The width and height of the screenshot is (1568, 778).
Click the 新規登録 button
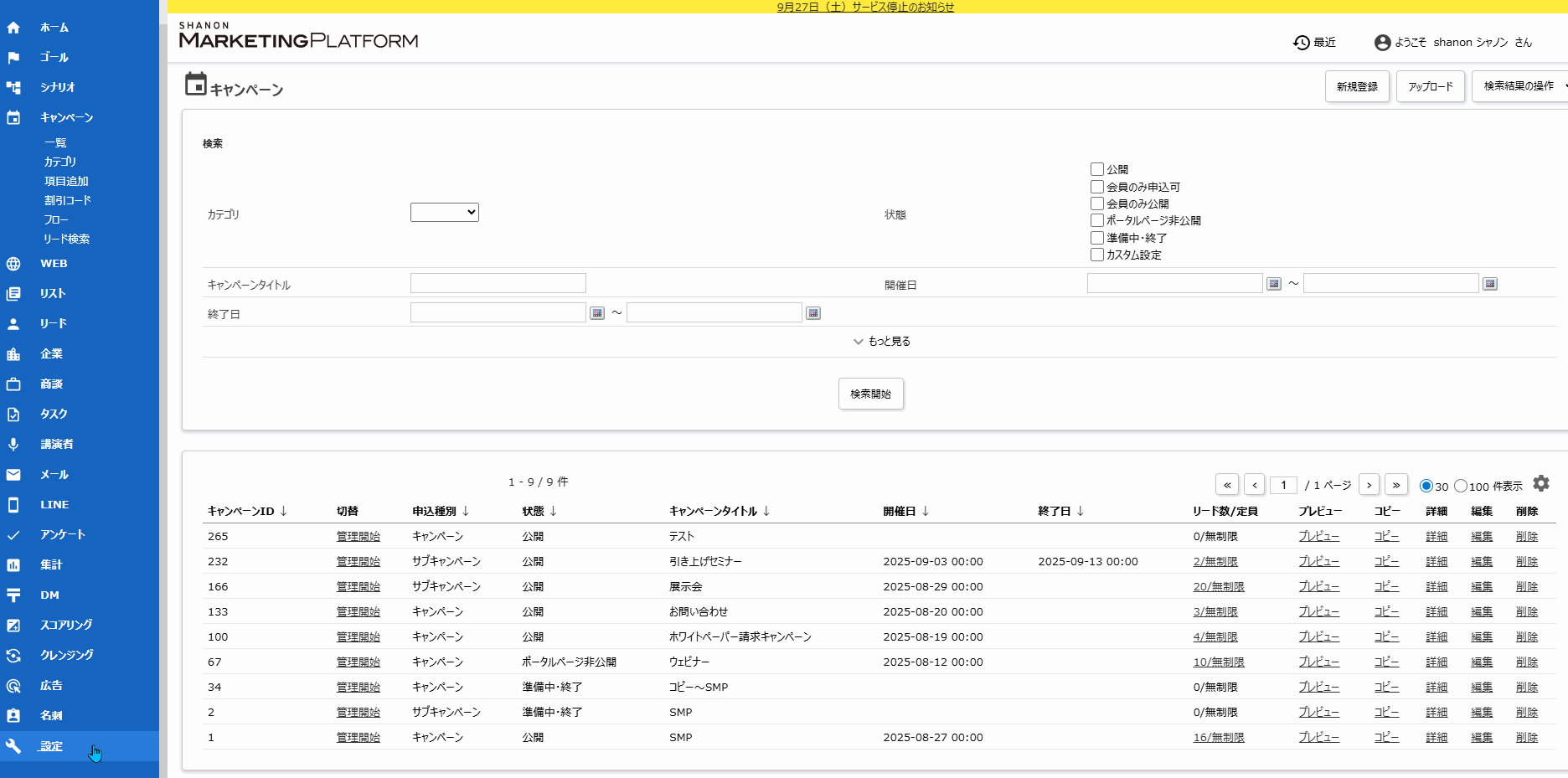click(1357, 86)
